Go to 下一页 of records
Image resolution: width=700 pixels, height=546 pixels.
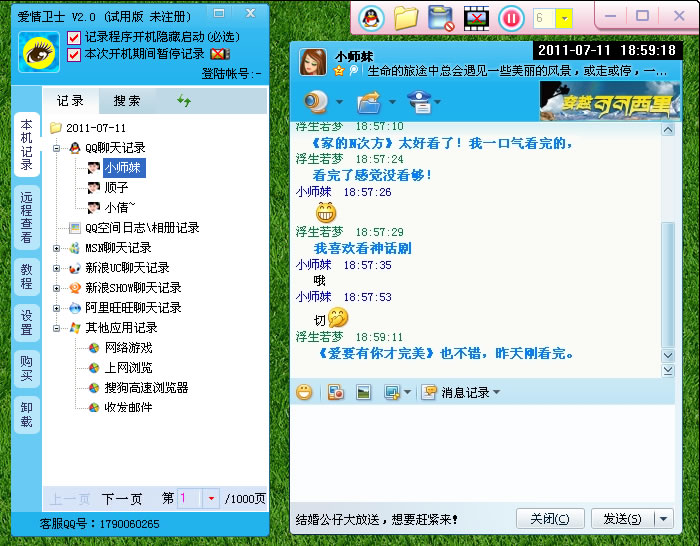click(x=121, y=499)
